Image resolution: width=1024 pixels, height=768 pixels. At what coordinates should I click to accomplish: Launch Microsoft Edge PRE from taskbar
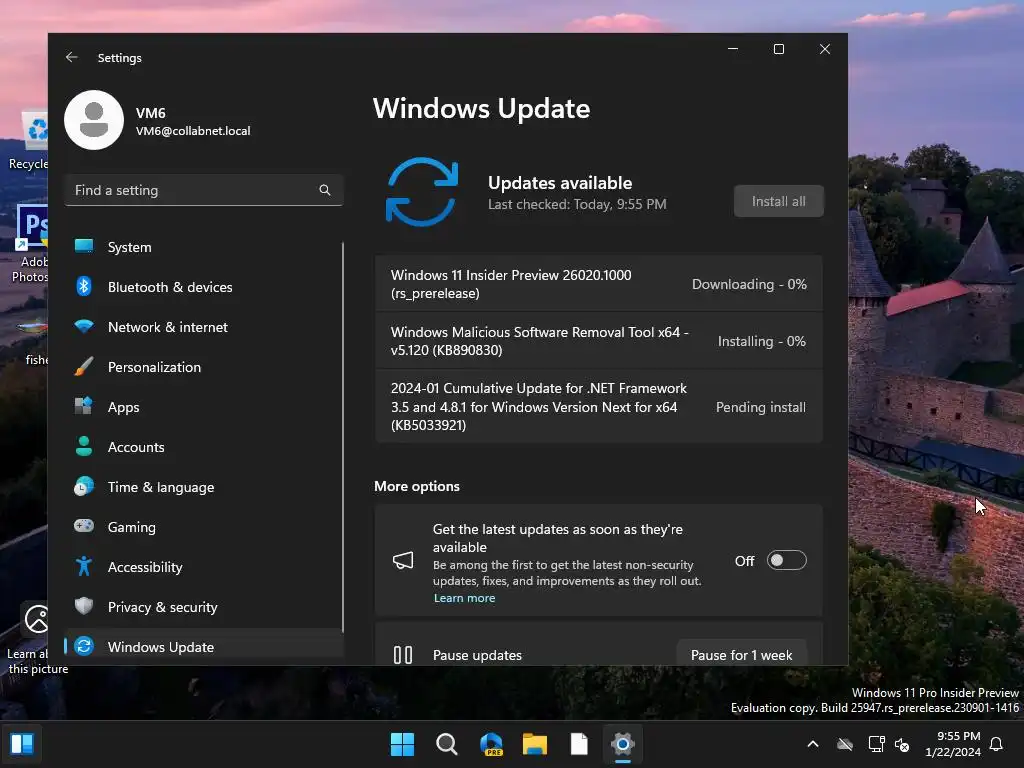[491, 744]
